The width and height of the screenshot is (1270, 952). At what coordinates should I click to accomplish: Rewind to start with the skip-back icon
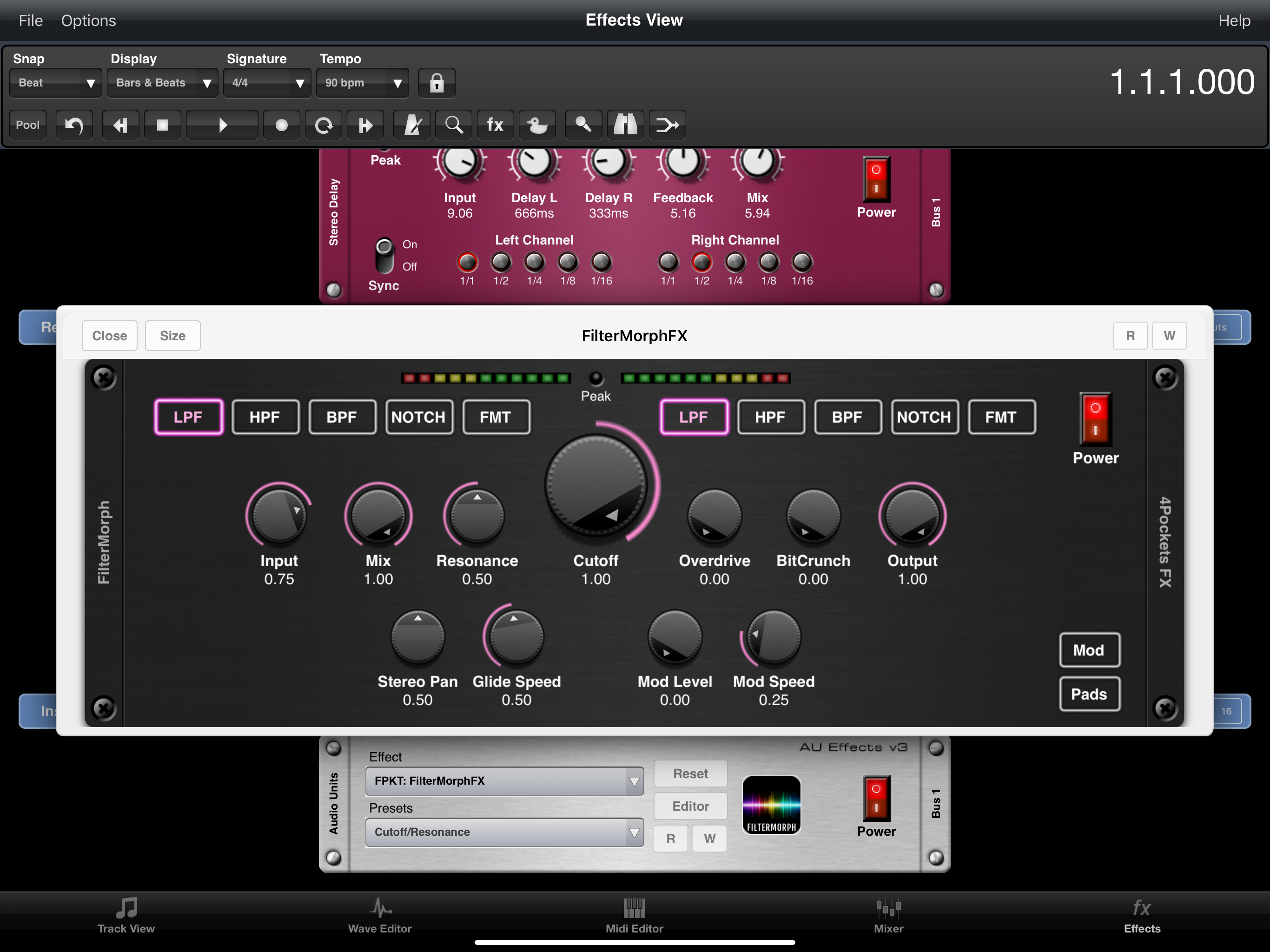[120, 125]
